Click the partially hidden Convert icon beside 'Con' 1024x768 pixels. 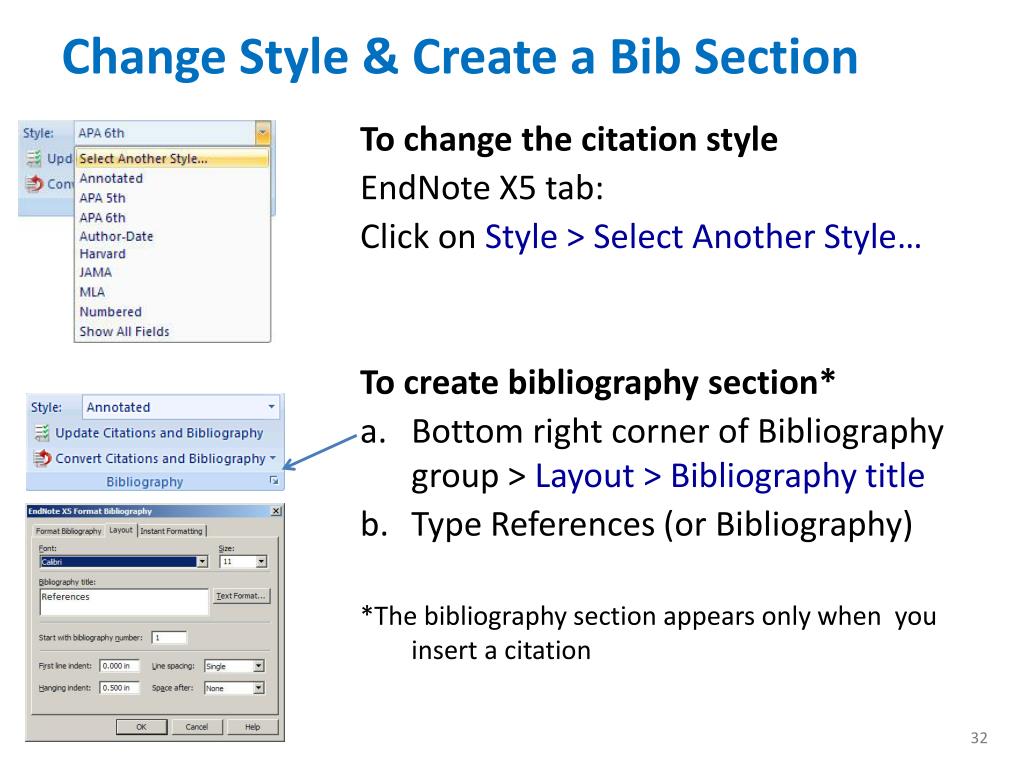[x=33, y=184]
